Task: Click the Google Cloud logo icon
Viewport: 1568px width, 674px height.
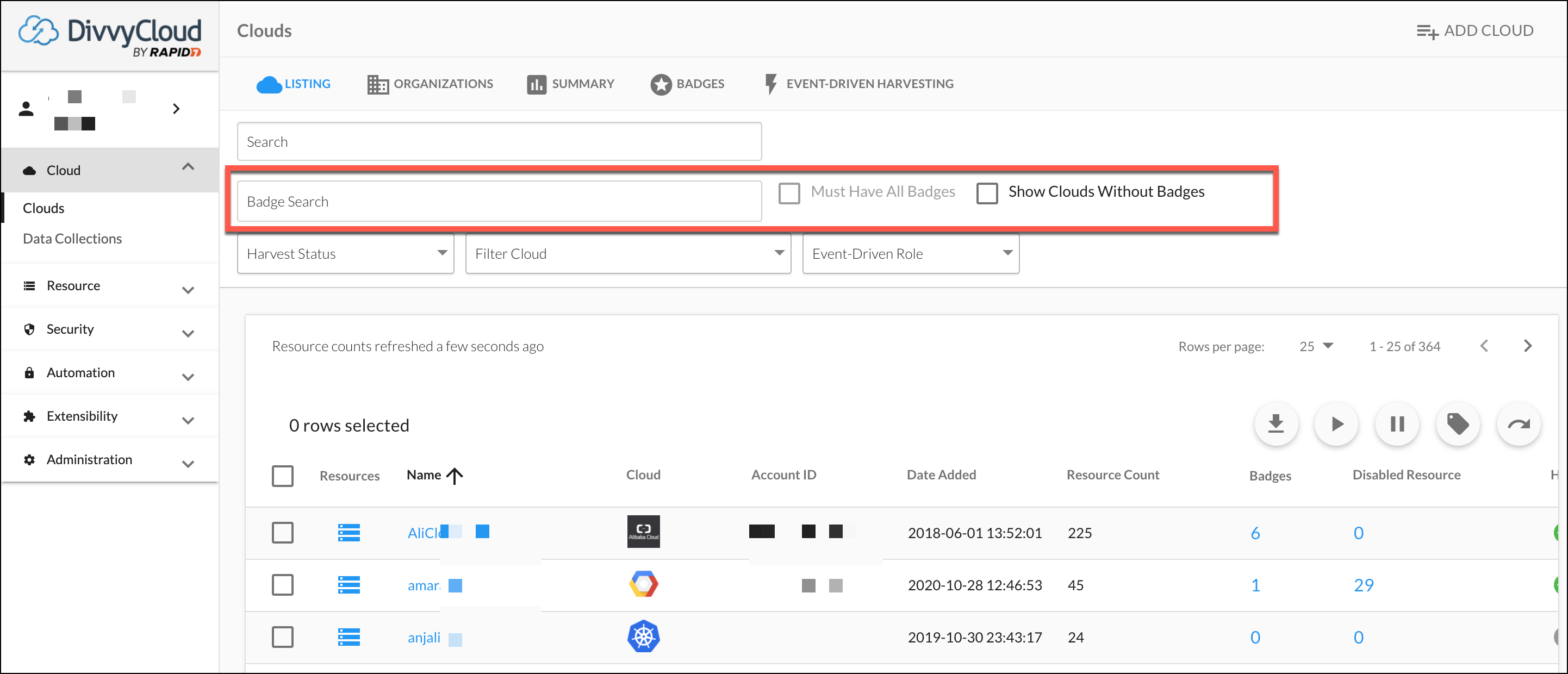Action: [x=643, y=584]
